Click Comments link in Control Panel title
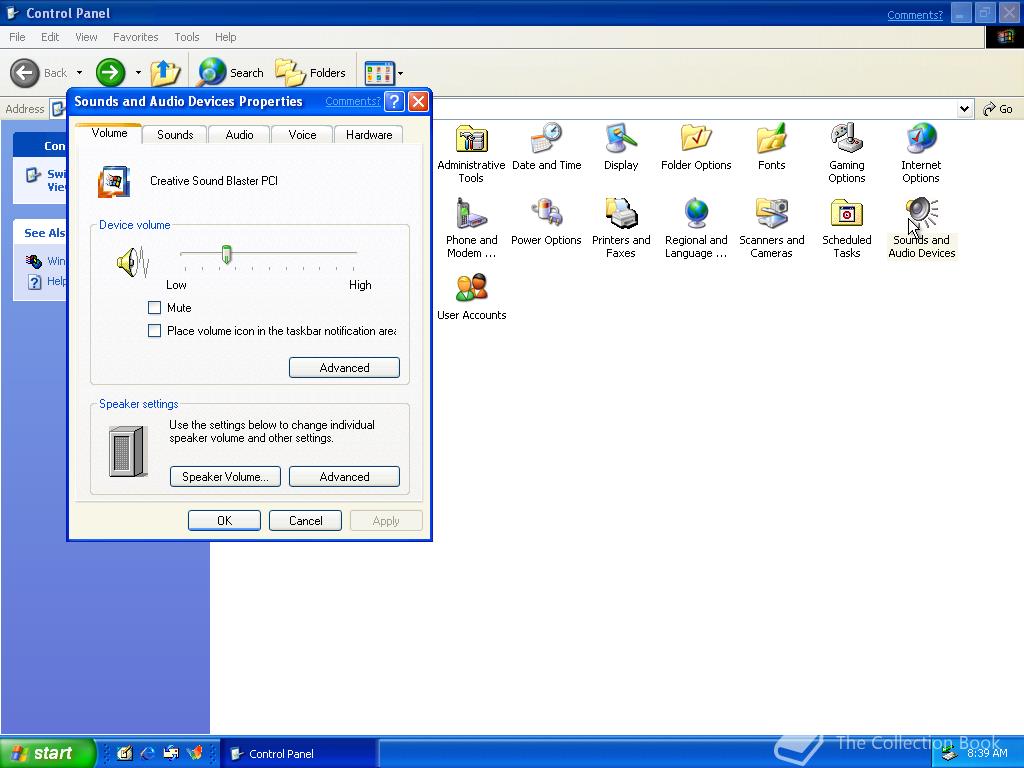1024x768 pixels. point(915,15)
